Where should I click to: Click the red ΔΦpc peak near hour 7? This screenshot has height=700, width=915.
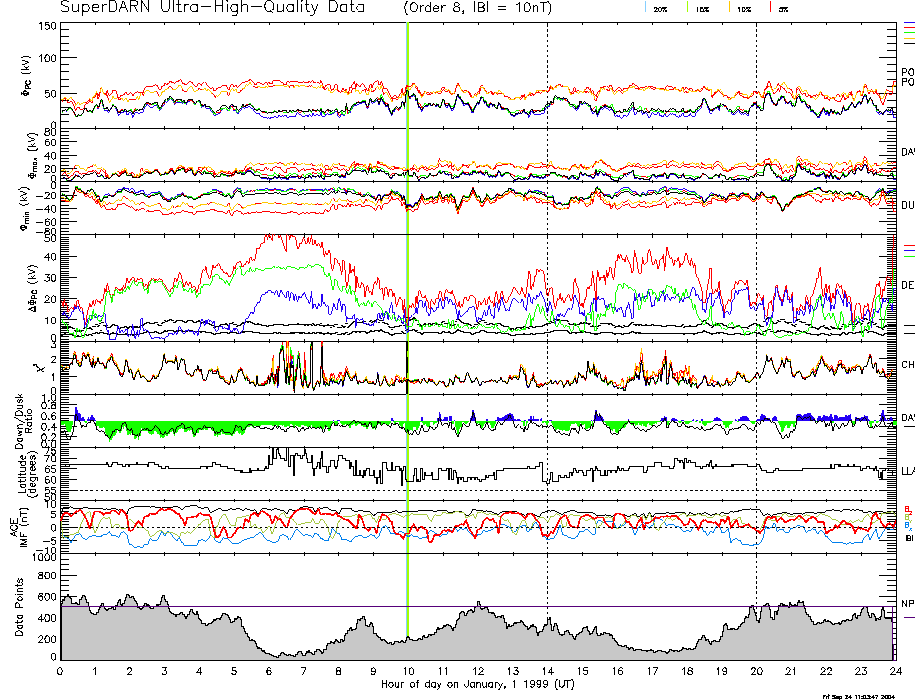click(x=290, y=238)
